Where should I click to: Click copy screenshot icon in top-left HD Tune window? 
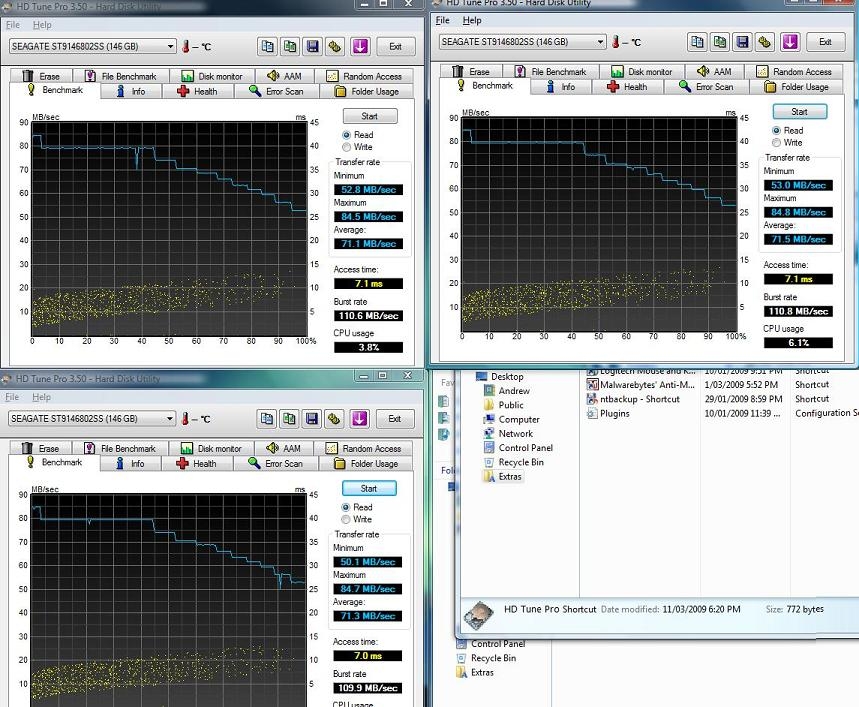290,47
